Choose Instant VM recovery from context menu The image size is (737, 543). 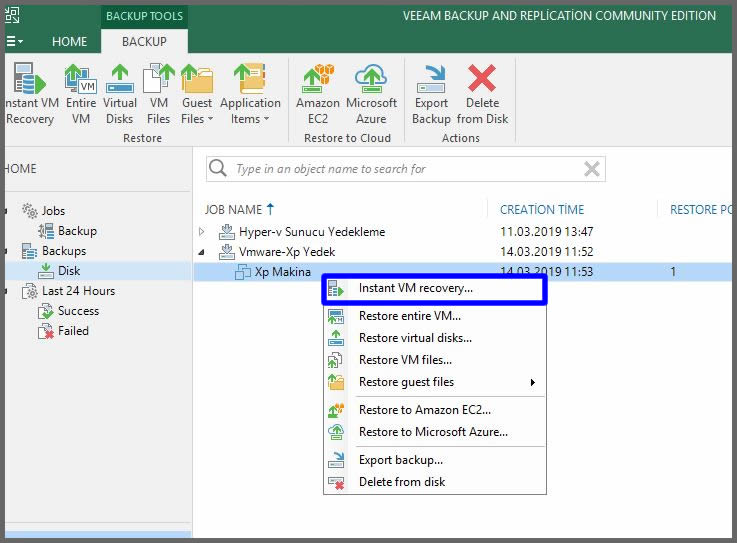434,288
